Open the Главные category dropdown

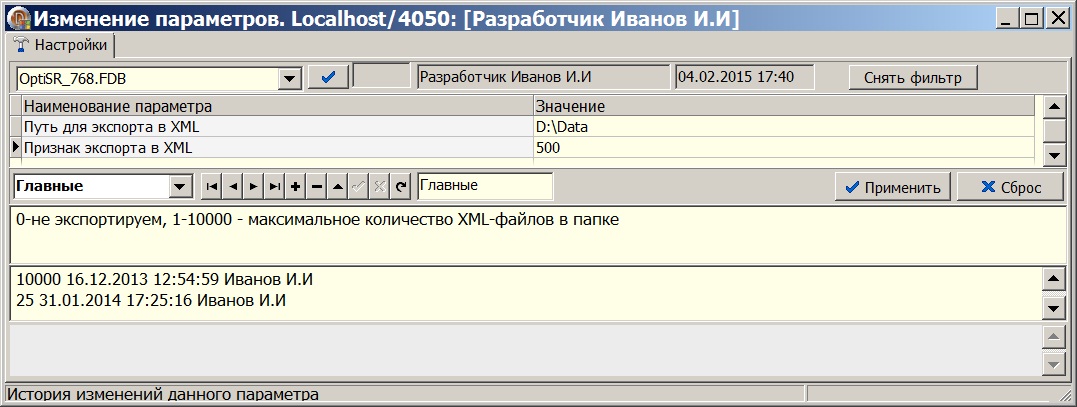181,187
